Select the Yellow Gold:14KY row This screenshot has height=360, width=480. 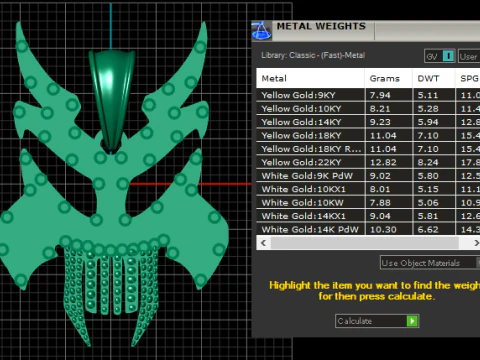point(368,122)
